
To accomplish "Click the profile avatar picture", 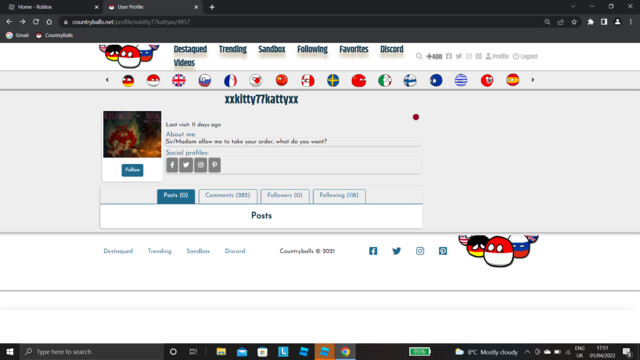I will point(132,134).
